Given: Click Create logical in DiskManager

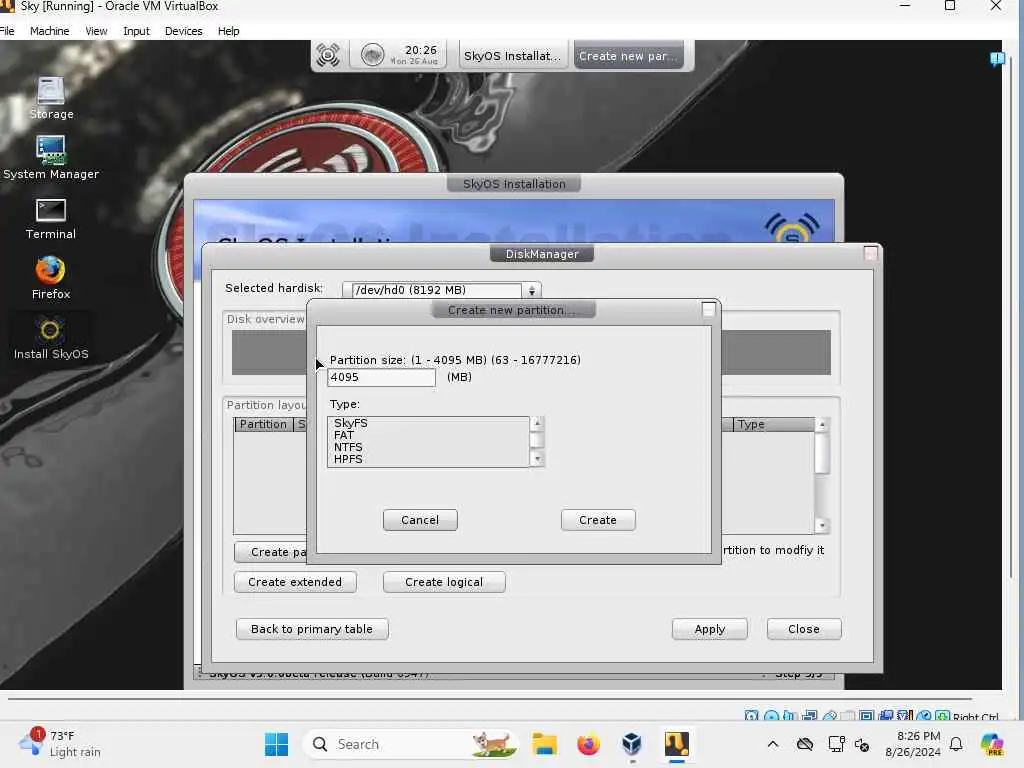Looking at the screenshot, I should 444,582.
